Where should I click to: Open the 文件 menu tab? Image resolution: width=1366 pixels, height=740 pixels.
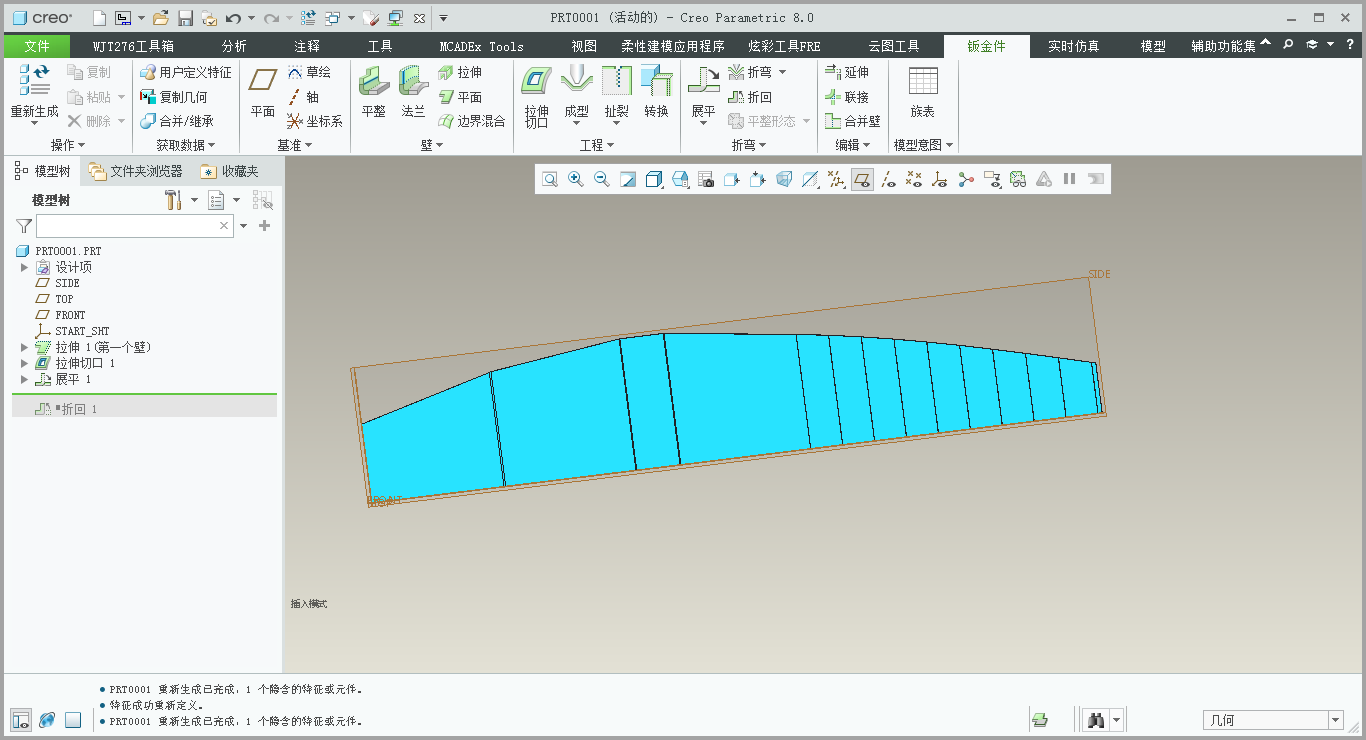pyautogui.click(x=37, y=46)
